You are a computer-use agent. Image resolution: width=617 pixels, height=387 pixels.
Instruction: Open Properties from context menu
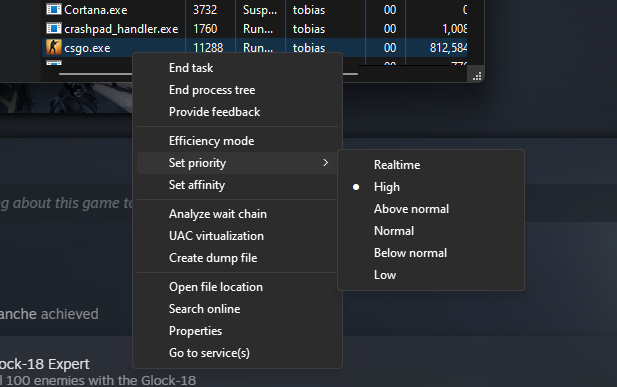pos(195,331)
